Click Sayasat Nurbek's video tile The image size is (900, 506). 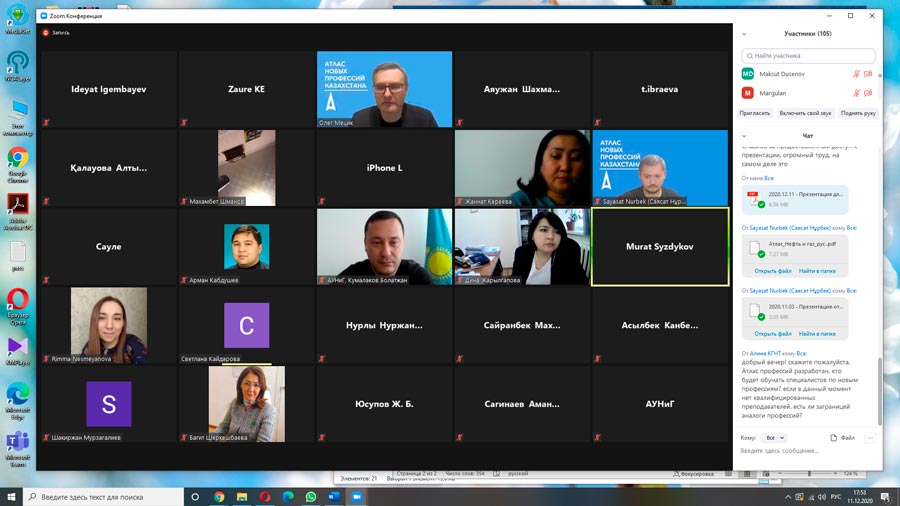pos(660,168)
